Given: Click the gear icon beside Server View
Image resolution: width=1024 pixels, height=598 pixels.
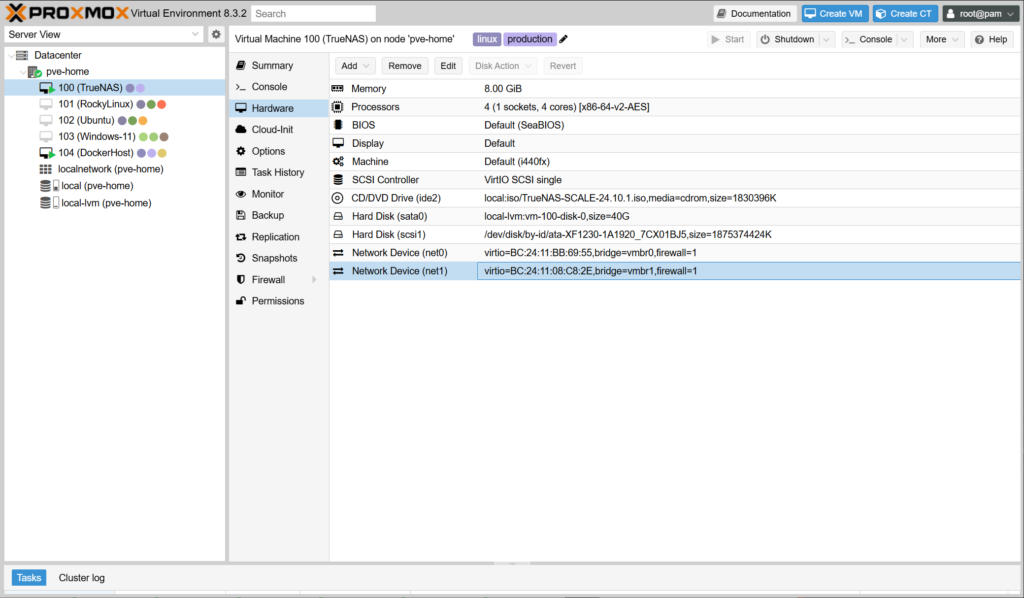Looking at the screenshot, I should (216, 34).
